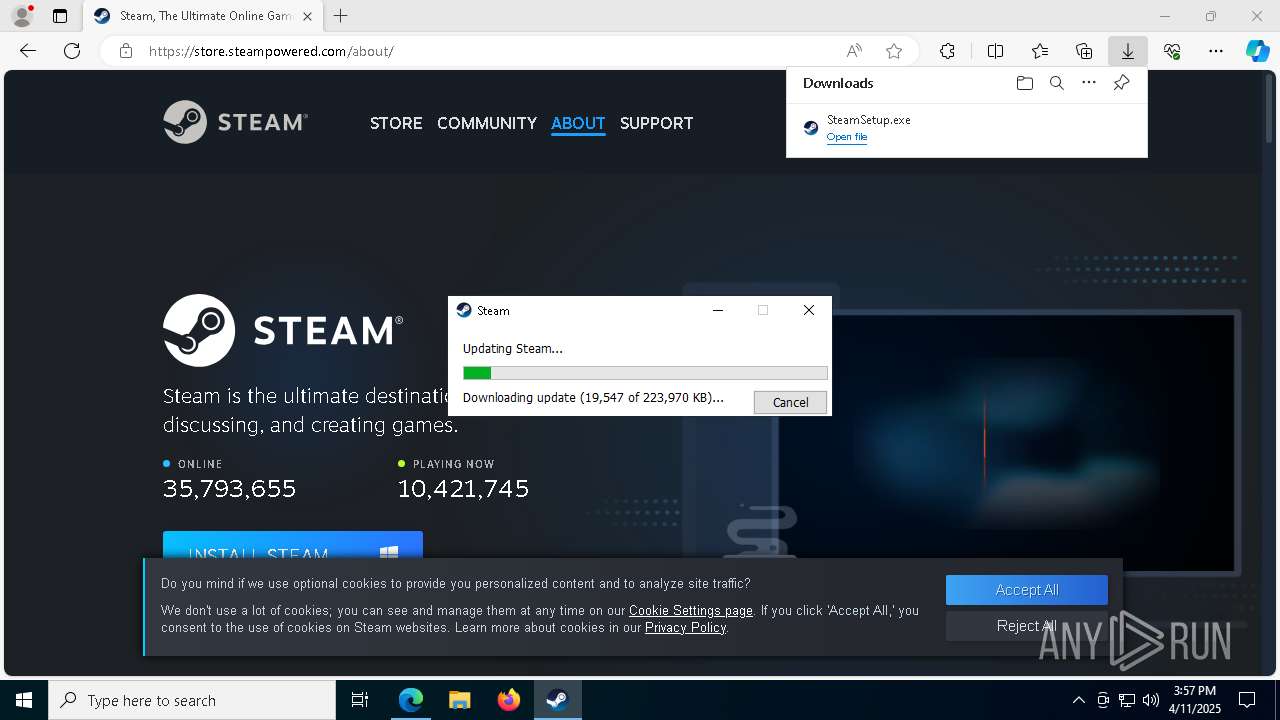The height and width of the screenshot is (720, 1280).
Task: Open downloads folder from Downloads panel
Action: 1024,83
